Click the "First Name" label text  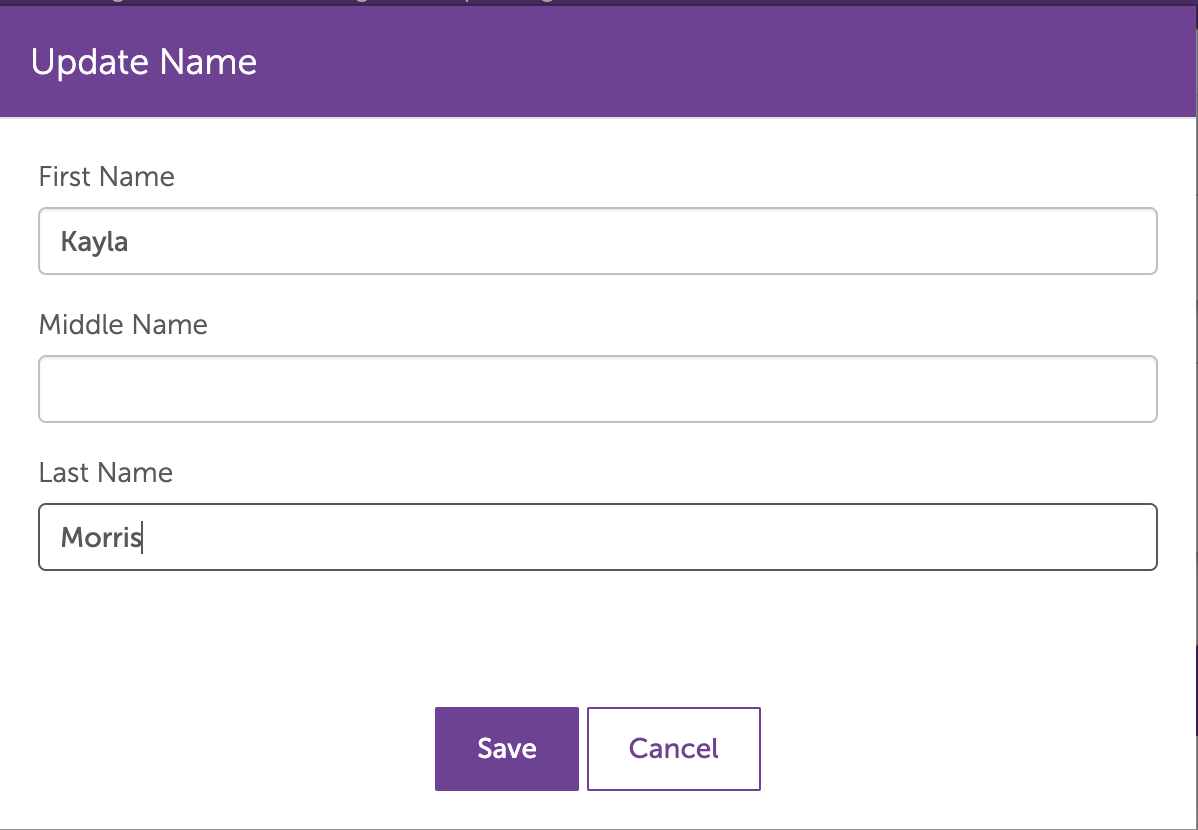106,177
